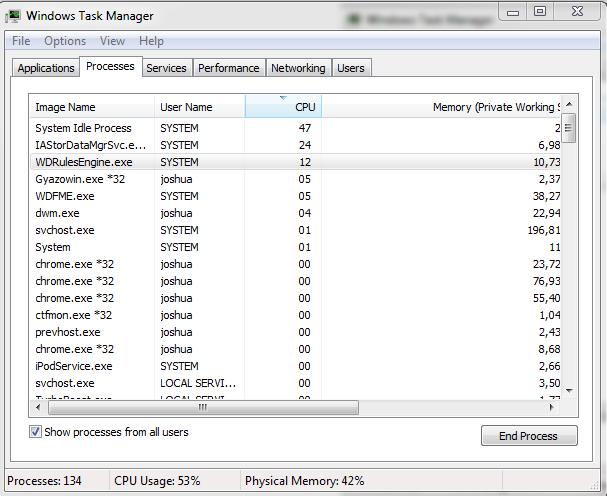The image size is (607, 496).
Task: Sort by Image Name column header
Action: (92, 106)
